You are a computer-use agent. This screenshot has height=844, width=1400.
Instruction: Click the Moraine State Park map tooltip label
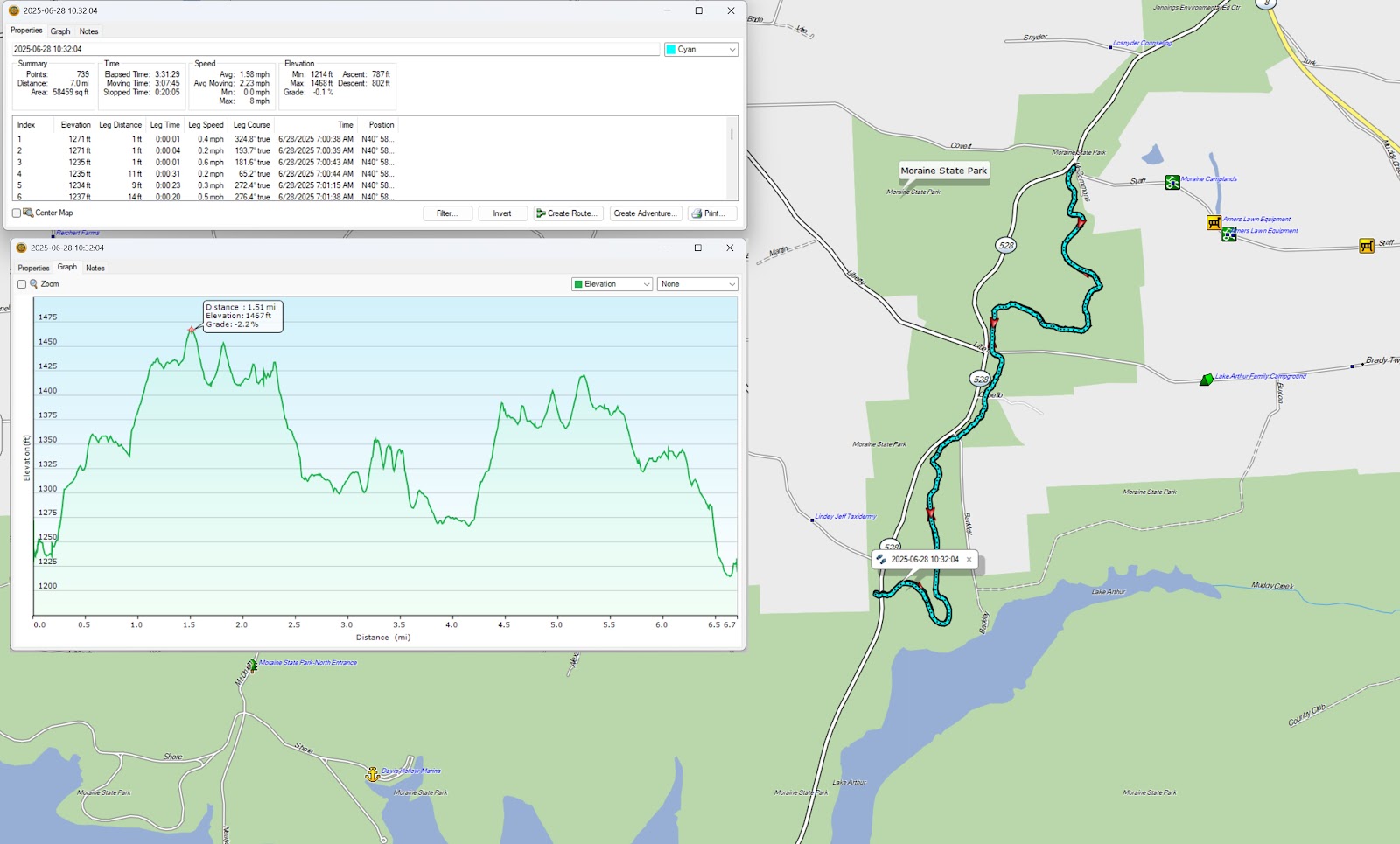pyautogui.click(x=944, y=171)
